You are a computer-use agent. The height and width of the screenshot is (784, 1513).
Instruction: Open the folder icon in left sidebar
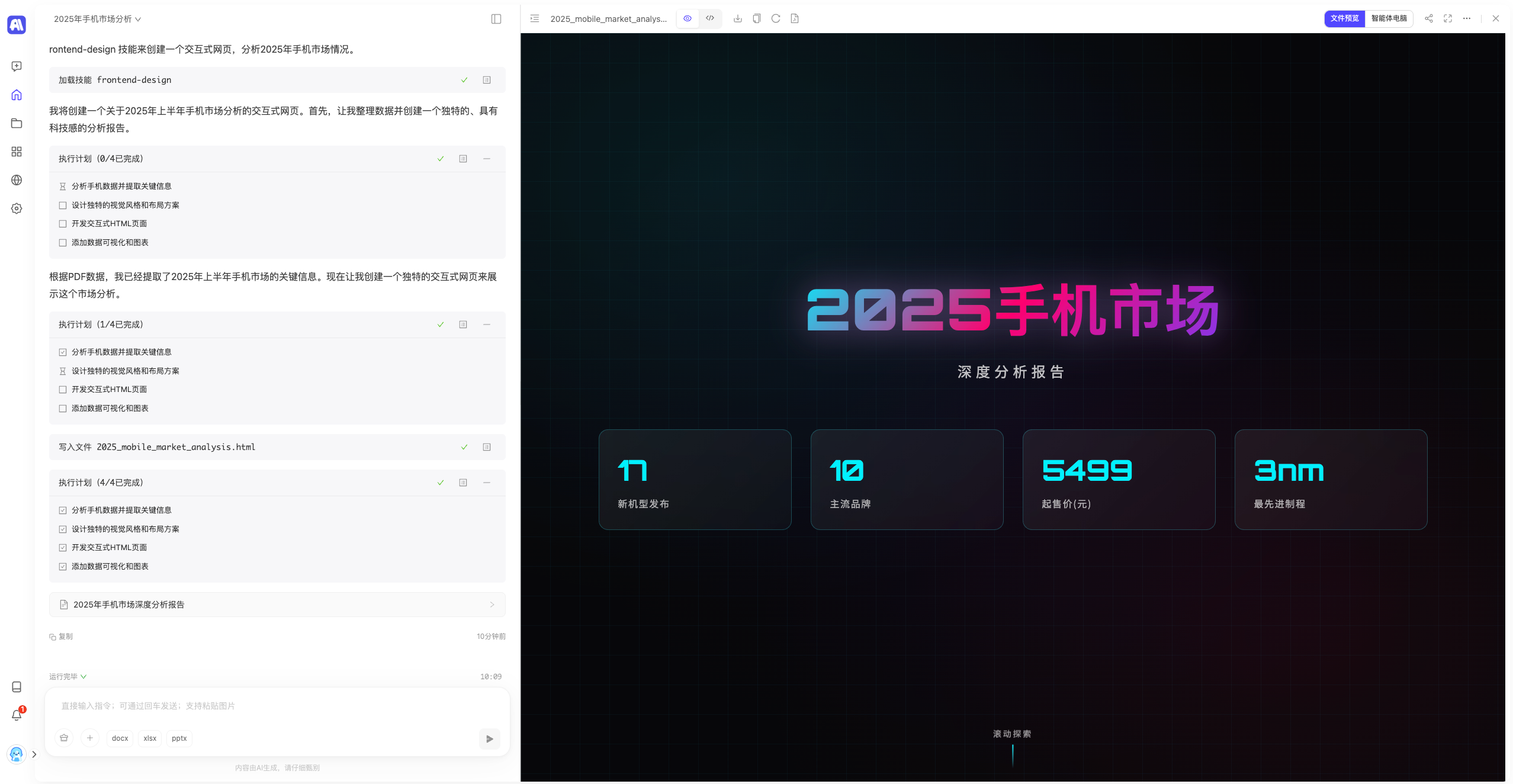pos(16,123)
